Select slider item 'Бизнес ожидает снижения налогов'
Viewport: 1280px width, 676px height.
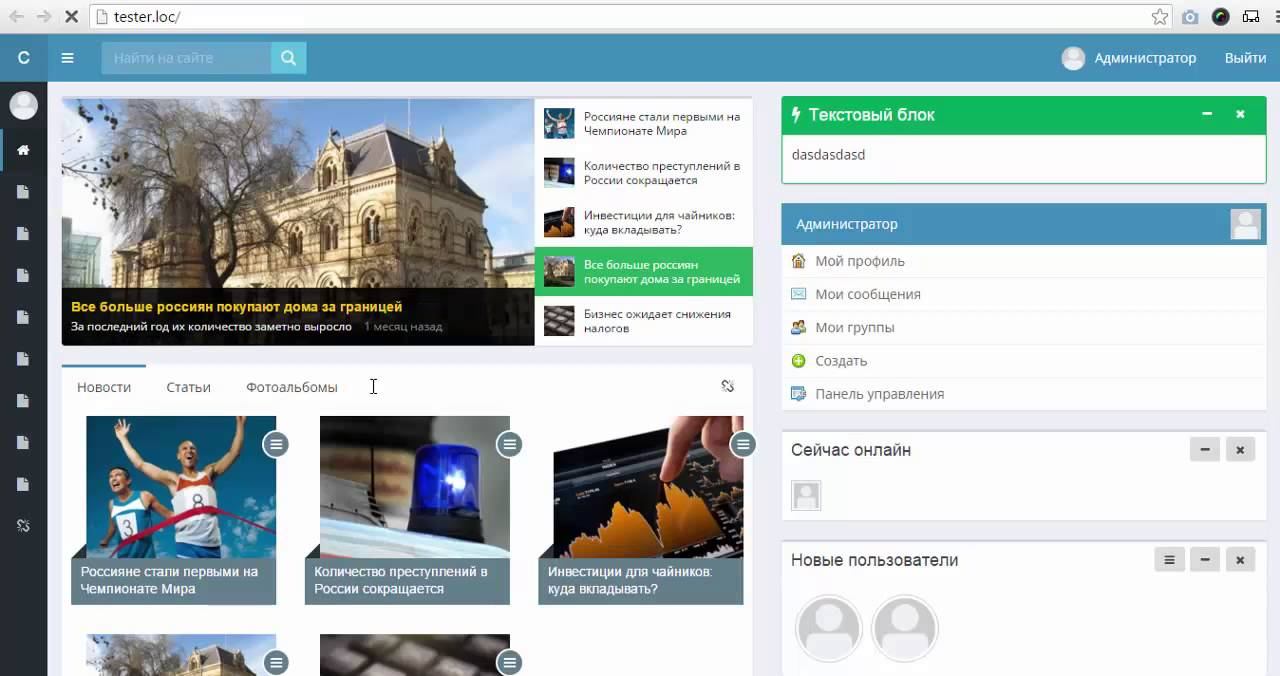point(644,321)
